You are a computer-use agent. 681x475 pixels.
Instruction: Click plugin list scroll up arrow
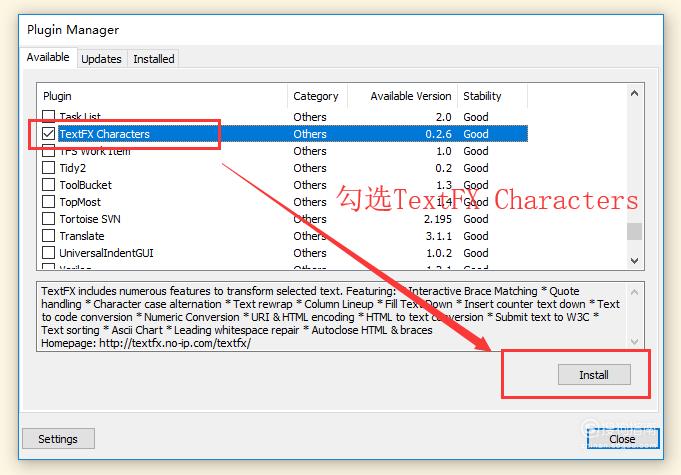coord(635,93)
